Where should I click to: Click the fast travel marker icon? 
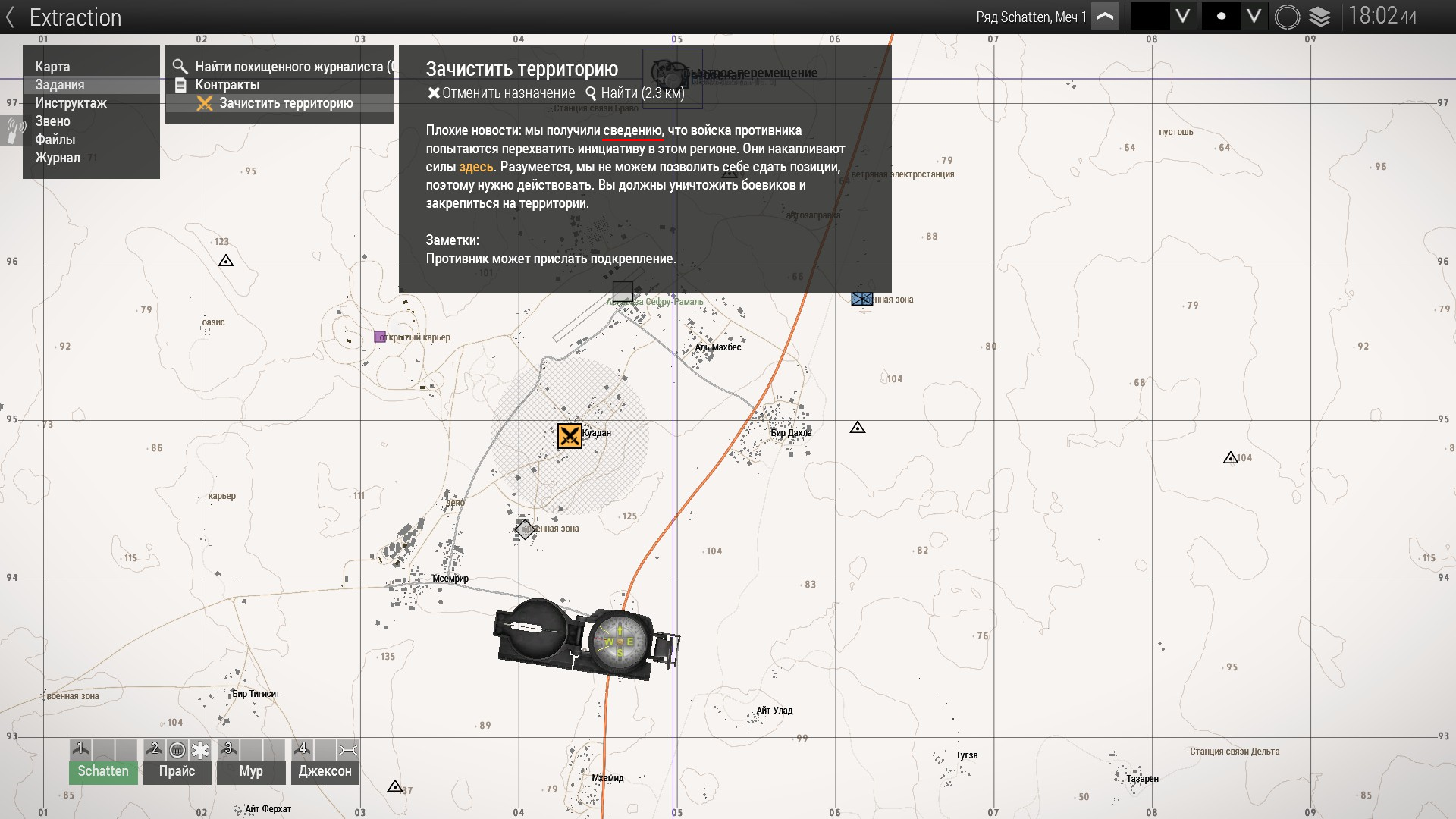coord(671,75)
